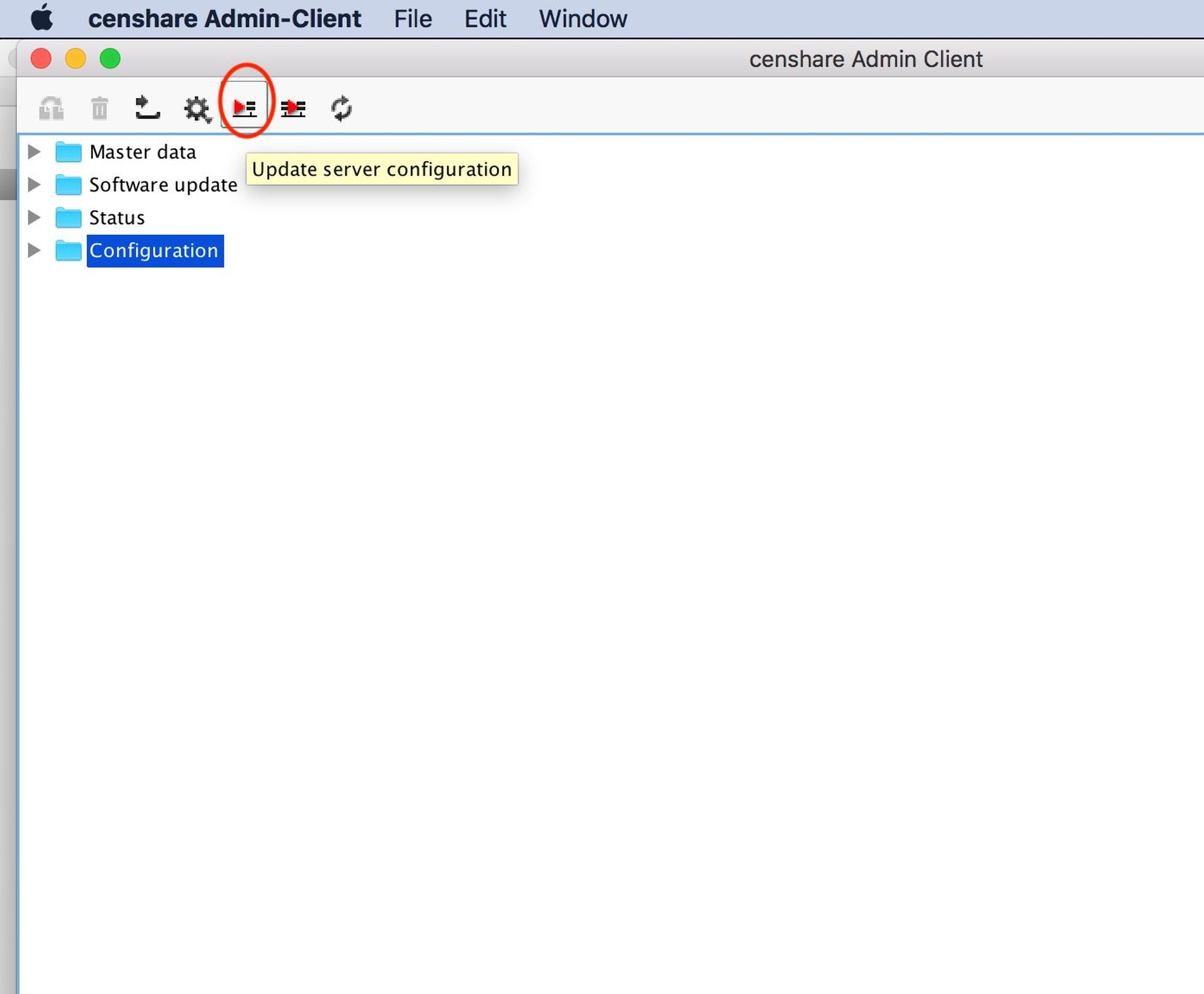Select the Status tree item

116,218
